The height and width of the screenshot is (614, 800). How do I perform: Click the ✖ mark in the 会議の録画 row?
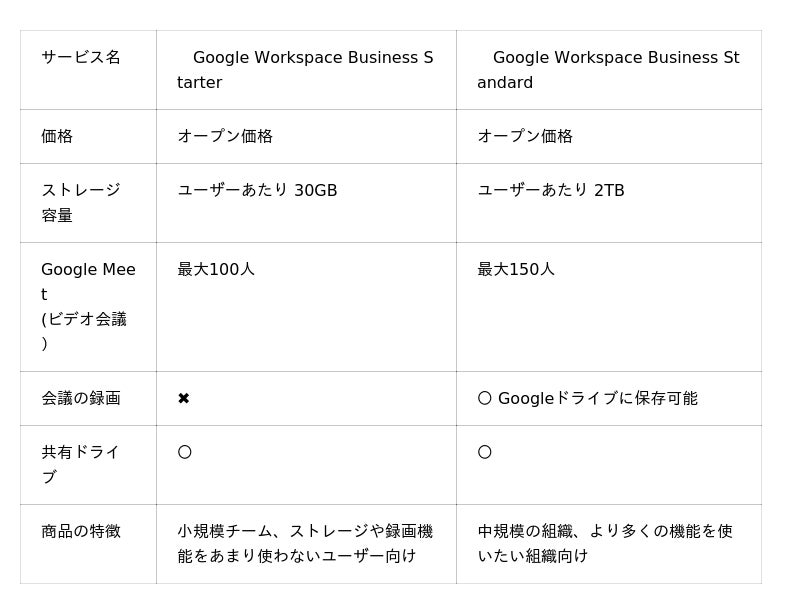coord(184,398)
